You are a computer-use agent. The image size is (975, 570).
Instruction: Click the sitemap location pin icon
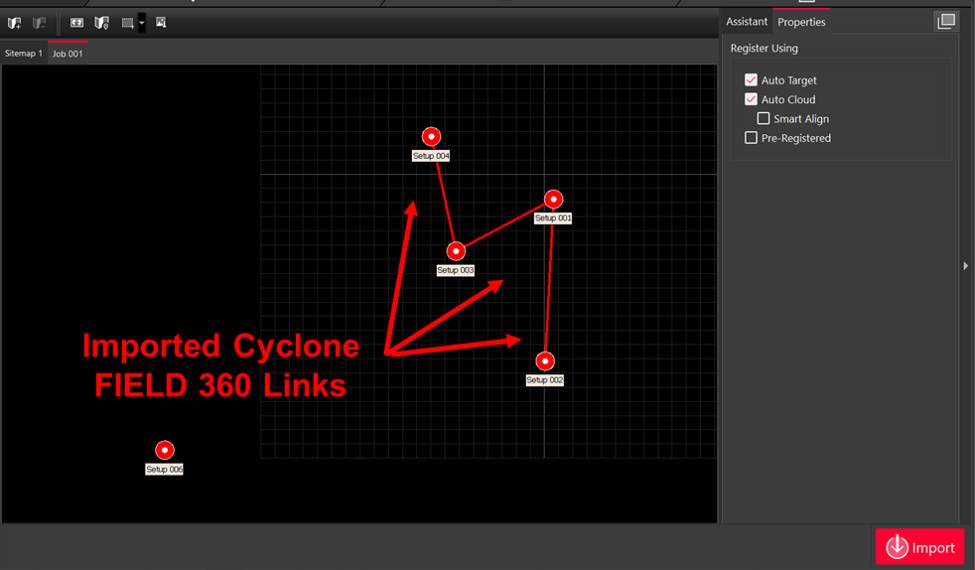(x=101, y=22)
